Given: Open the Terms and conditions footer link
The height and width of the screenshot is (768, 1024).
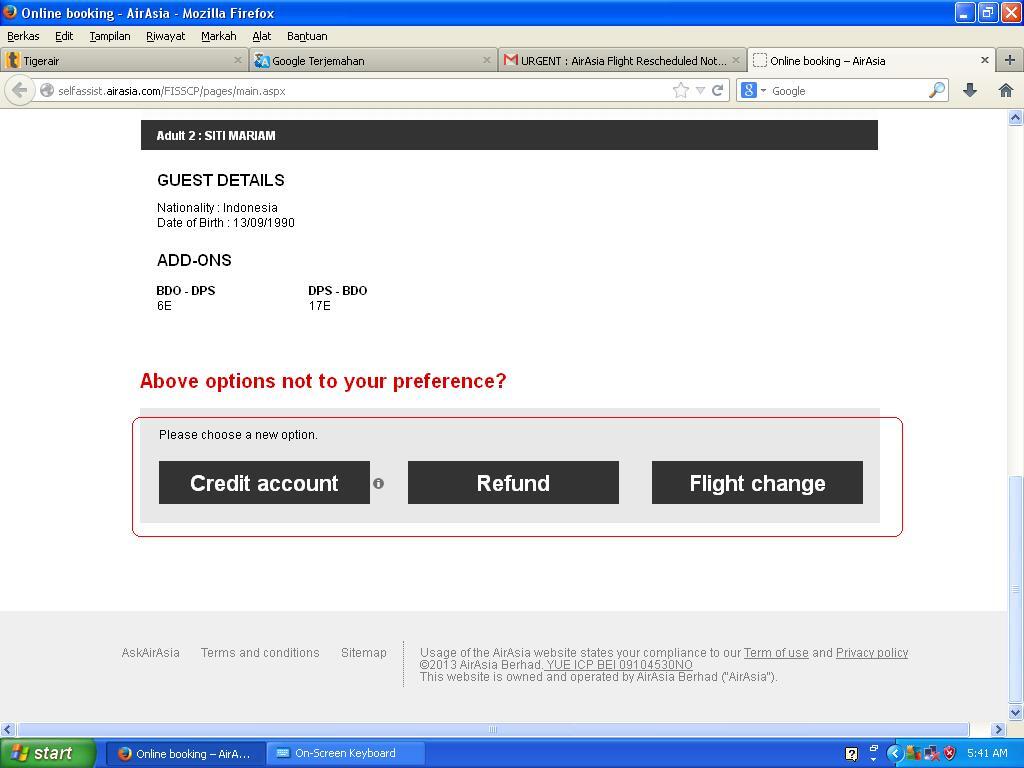Looking at the screenshot, I should [x=260, y=652].
